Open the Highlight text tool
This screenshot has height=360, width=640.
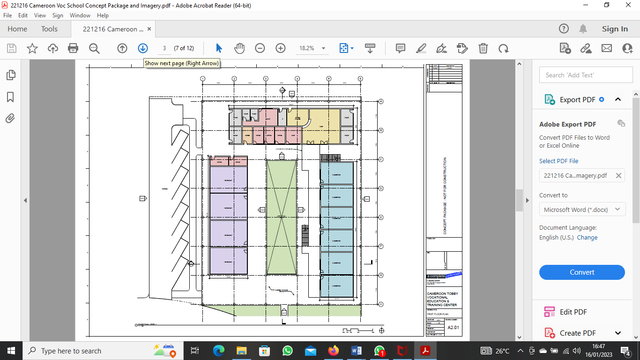[x=421, y=48]
